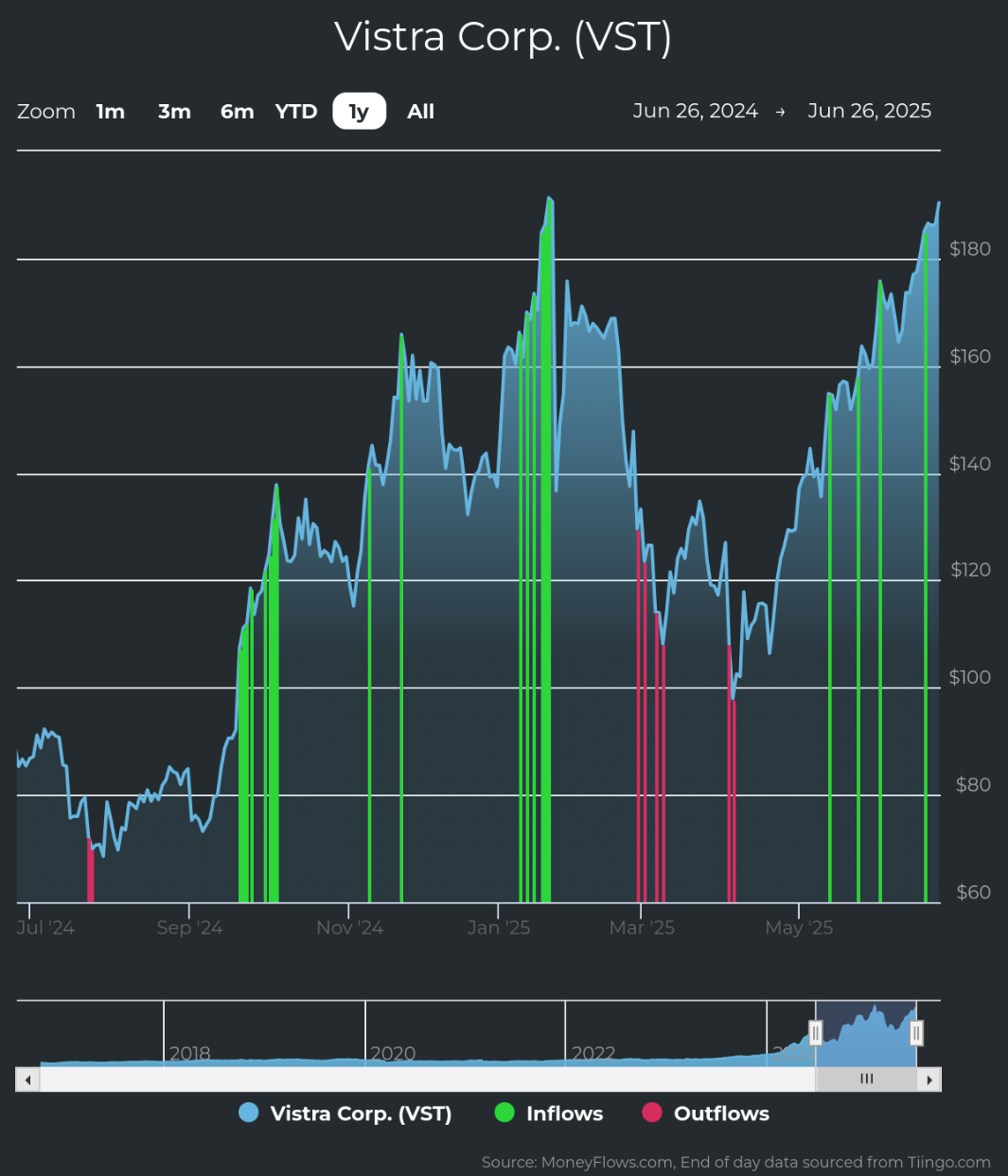Click the green inflow bar after Nov '24
This screenshot has width=1008, height=1176.
click(370, 685)
